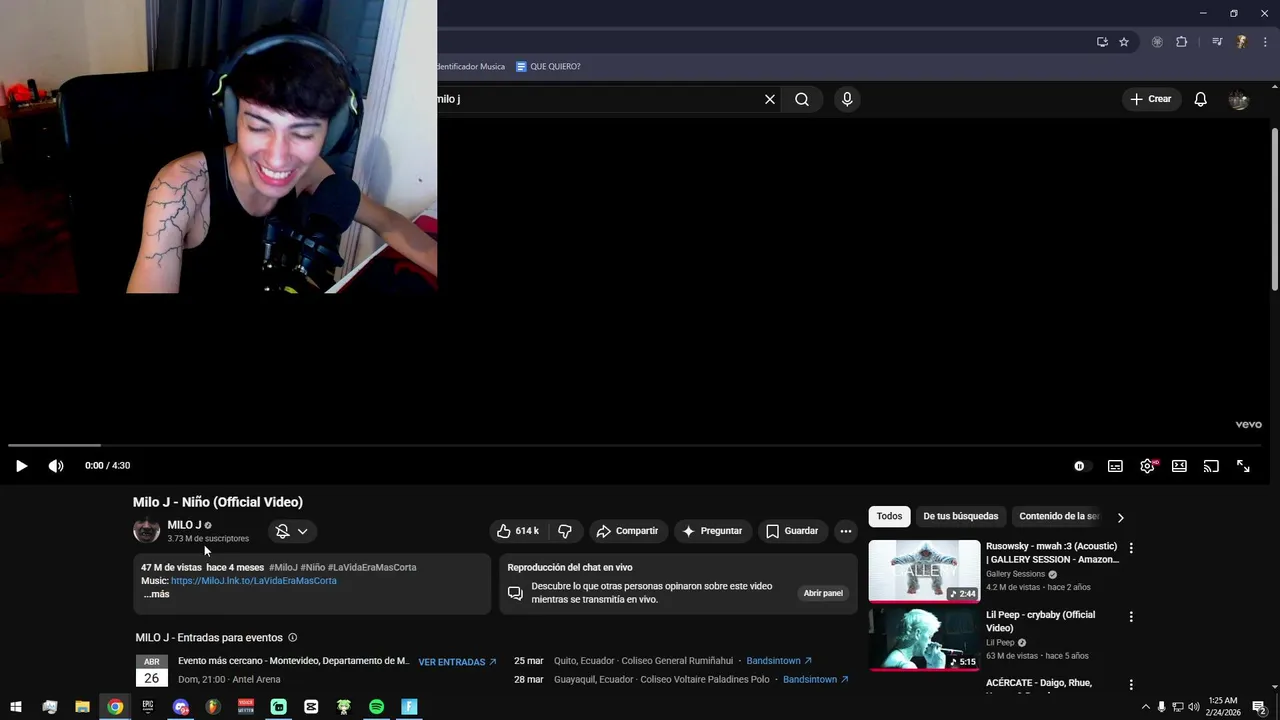Viewport: 1280px width, 720px height.
Task: Open Chrome three-dot menu
Action: coord(1265,42)
